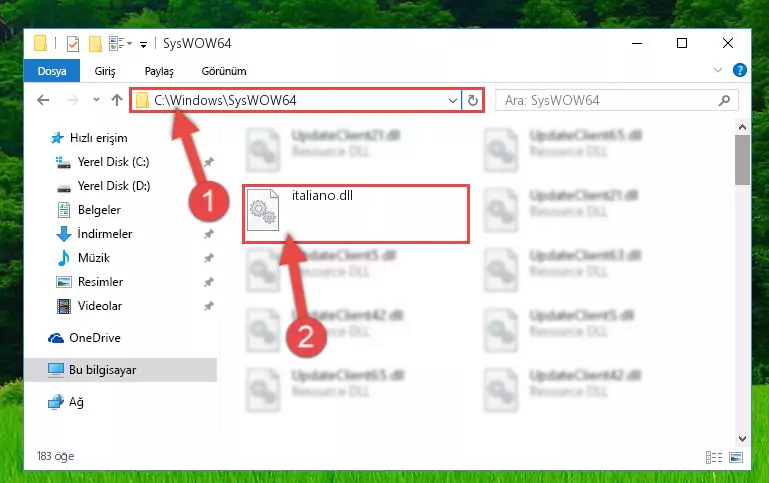Click the Hızlı erişim star icon
Viewport: 769px width, 483px height.
[57, 138]
